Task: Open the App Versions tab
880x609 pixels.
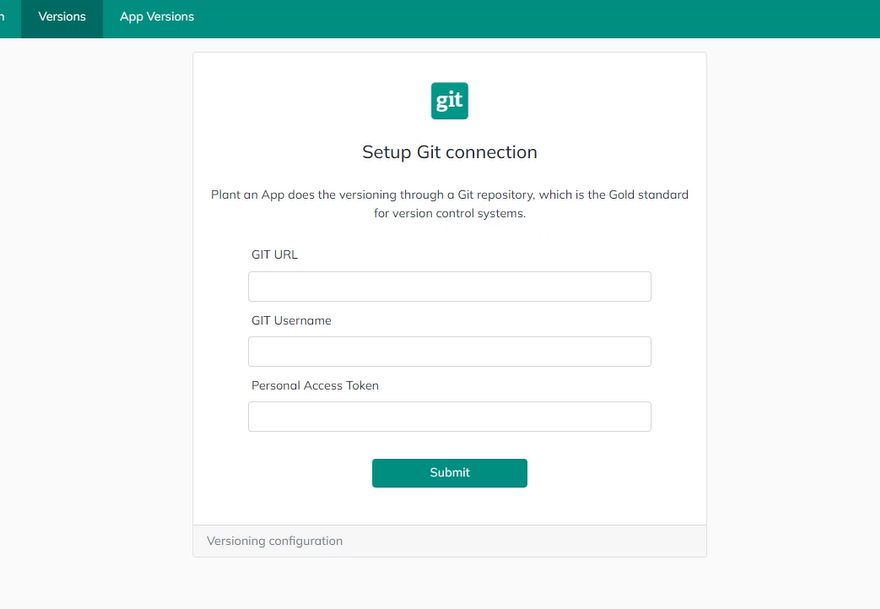Action: click(157, 17)
